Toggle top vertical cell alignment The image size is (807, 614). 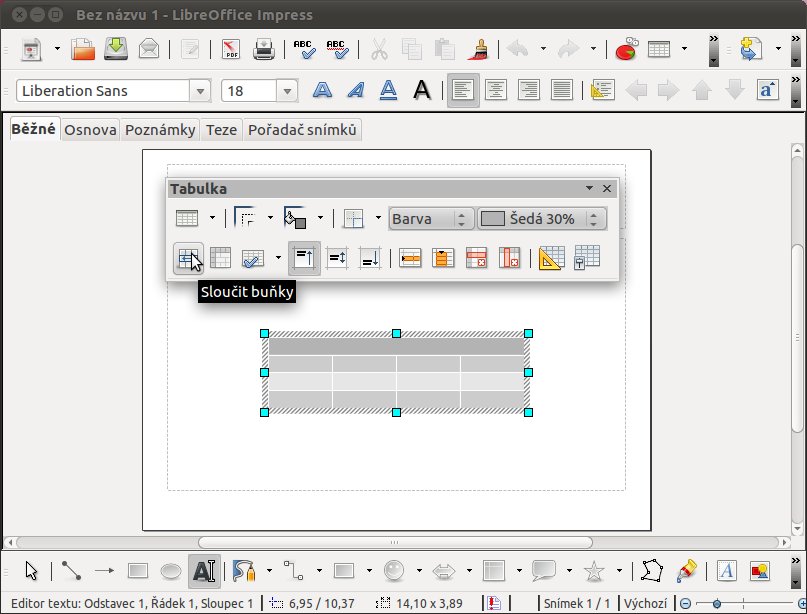point(304,258)
